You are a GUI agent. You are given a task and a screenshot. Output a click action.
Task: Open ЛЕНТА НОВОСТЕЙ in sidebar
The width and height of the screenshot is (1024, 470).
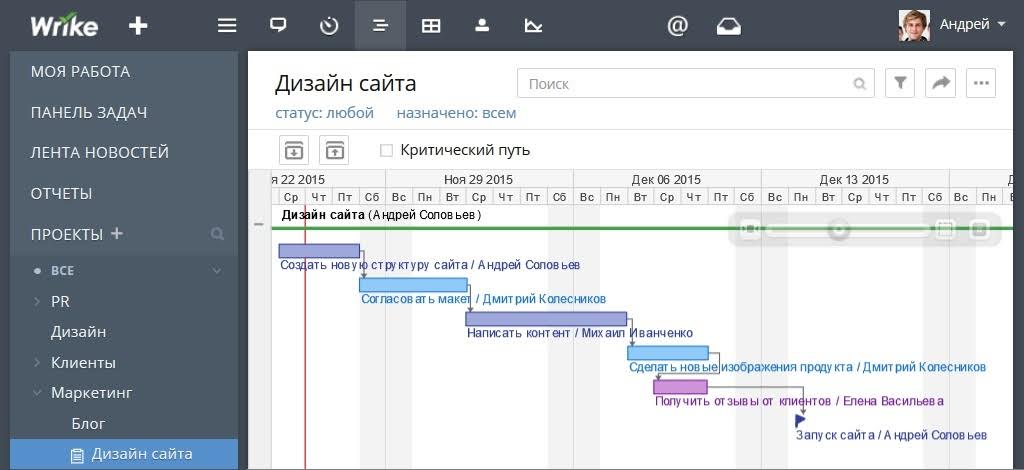(x=100, y=153)
